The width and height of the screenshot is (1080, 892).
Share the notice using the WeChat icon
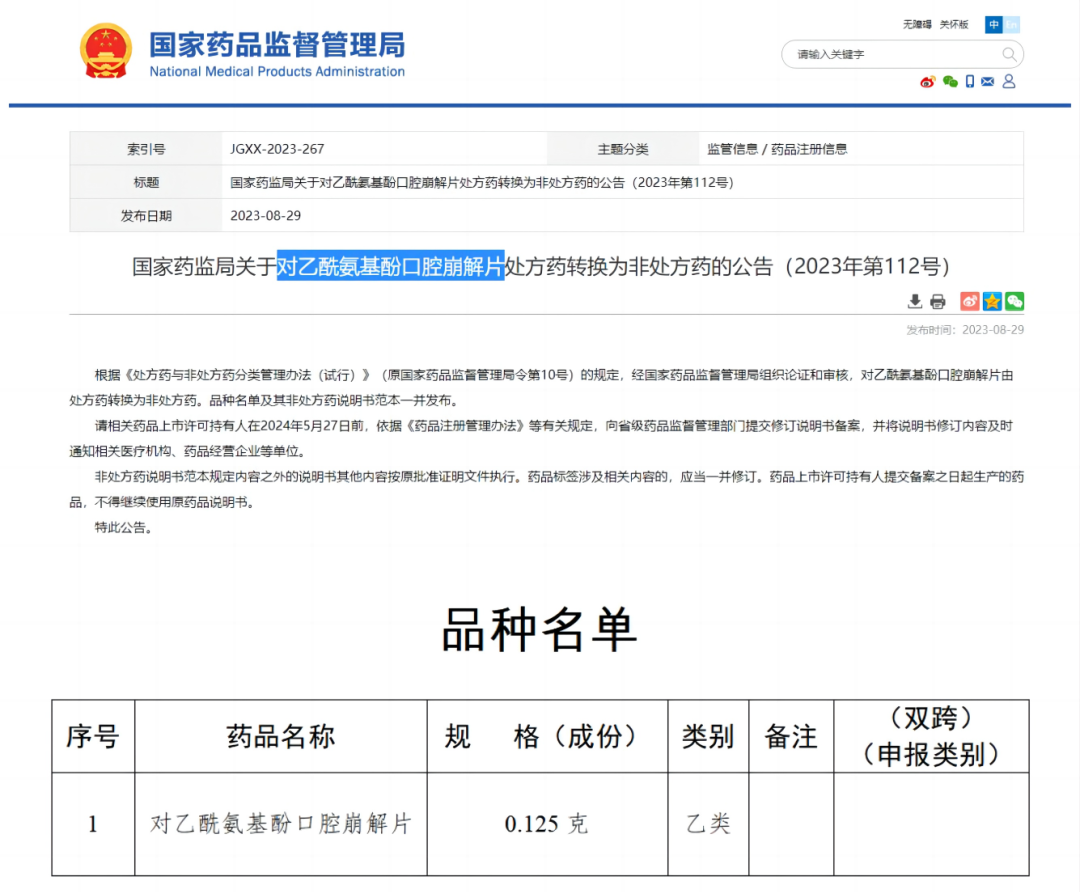point(1014,301)
